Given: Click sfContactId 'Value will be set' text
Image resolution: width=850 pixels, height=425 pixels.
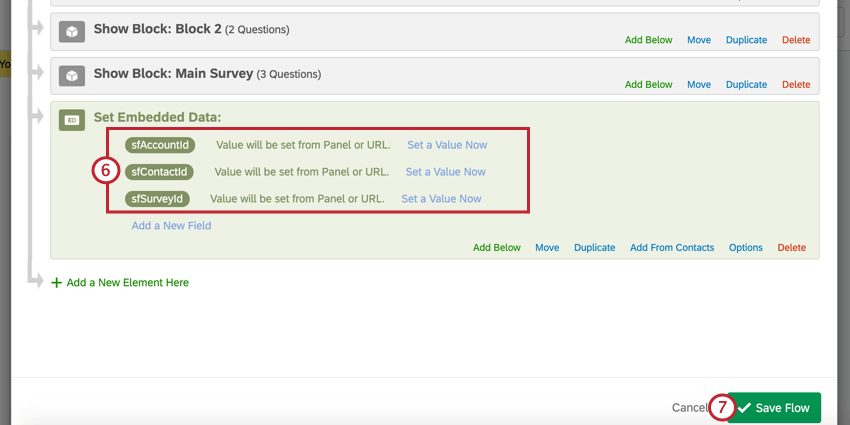Looking at the screenshot, I should coord(301,172).
